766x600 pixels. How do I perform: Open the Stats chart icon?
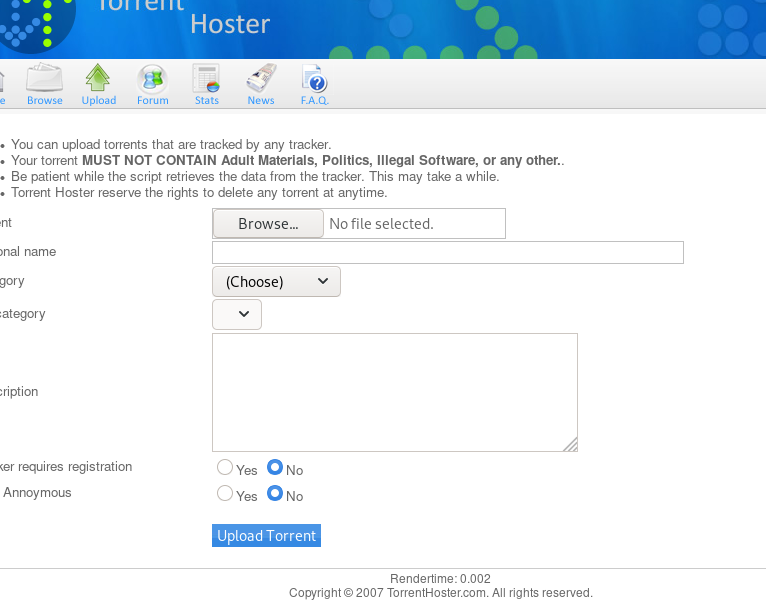click(x=206, y=78)
